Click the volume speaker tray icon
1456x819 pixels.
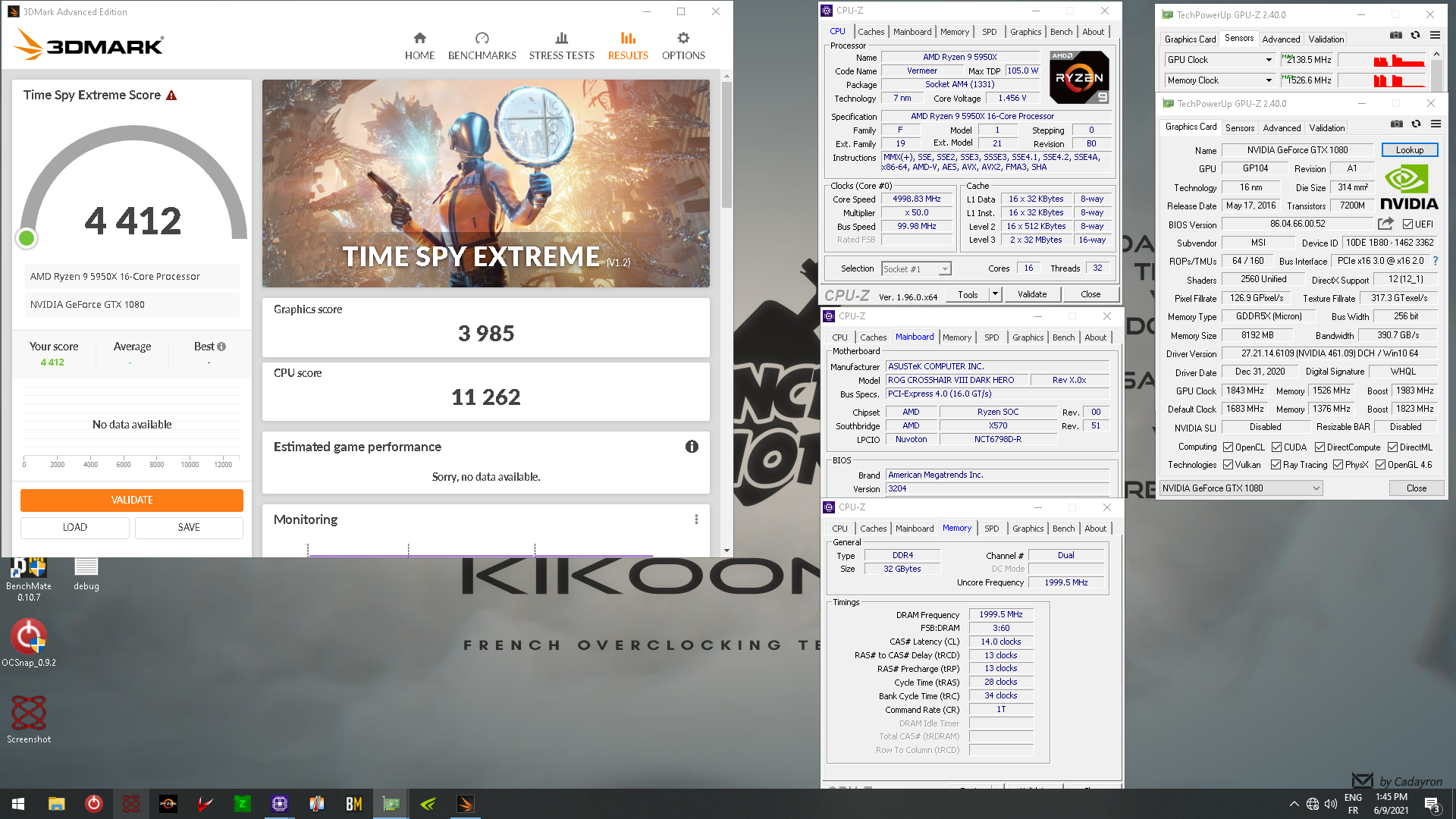[1331, 804]
